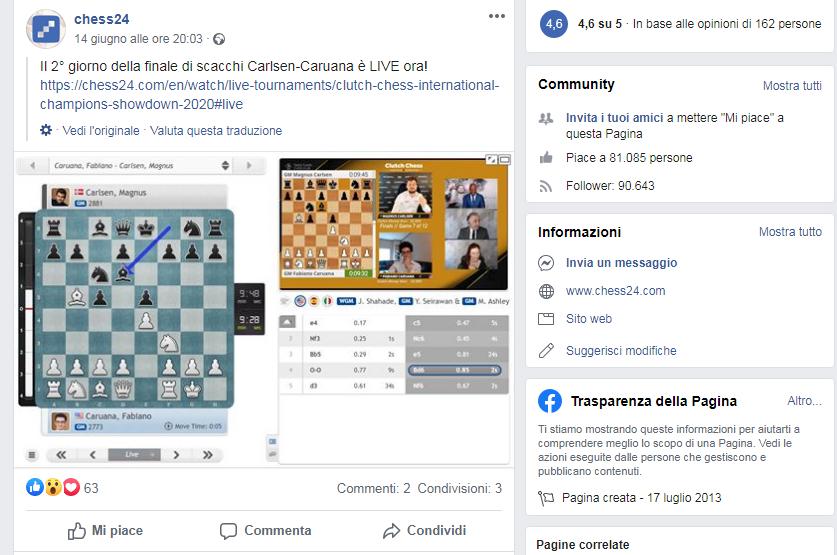The height and width of the screenshot is (555, 837).
Task: Open the Caruana - Carlsen game selector dropdown
Action: 141,165
